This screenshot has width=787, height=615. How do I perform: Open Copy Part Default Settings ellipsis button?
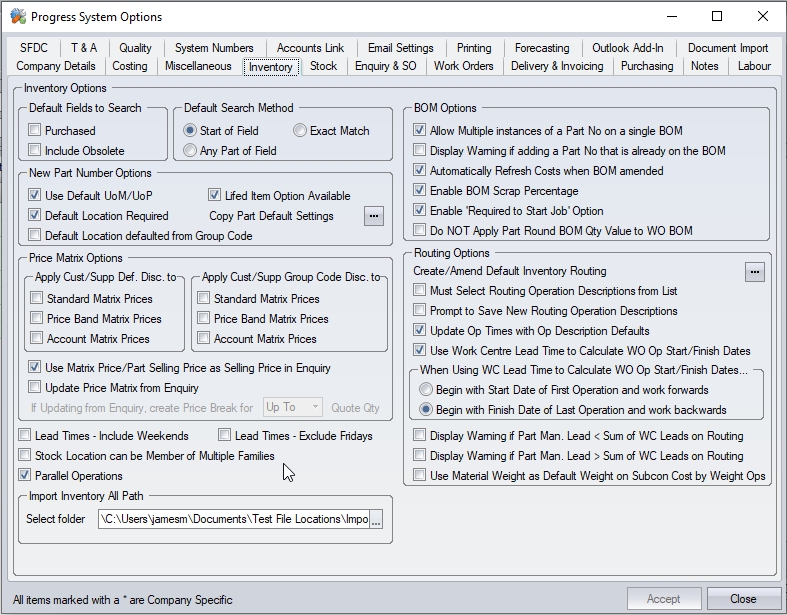coord(373,216)
